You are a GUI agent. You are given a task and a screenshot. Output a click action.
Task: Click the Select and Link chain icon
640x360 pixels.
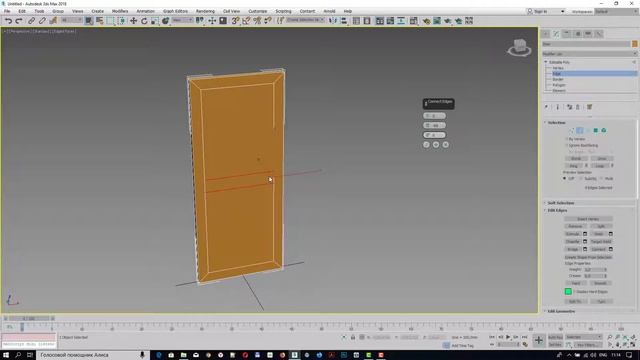pyautogui.click(x=31, y=20)
